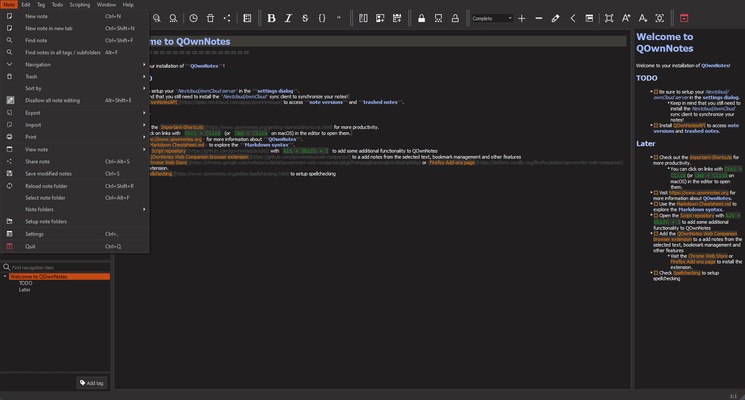This screenshot has height=400, width=745.
Task: Open the Script repository link in preview
Action: pyautogui.click(x=697, y=216)
